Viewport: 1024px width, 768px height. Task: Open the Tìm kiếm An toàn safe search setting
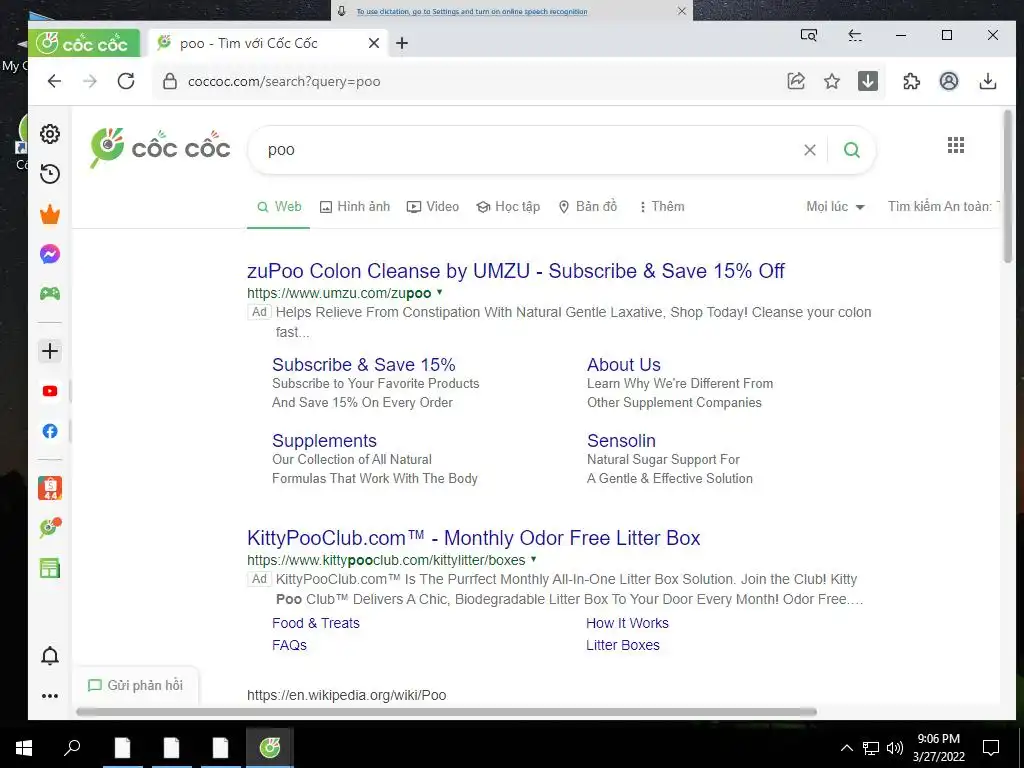[x=943, y=206]
